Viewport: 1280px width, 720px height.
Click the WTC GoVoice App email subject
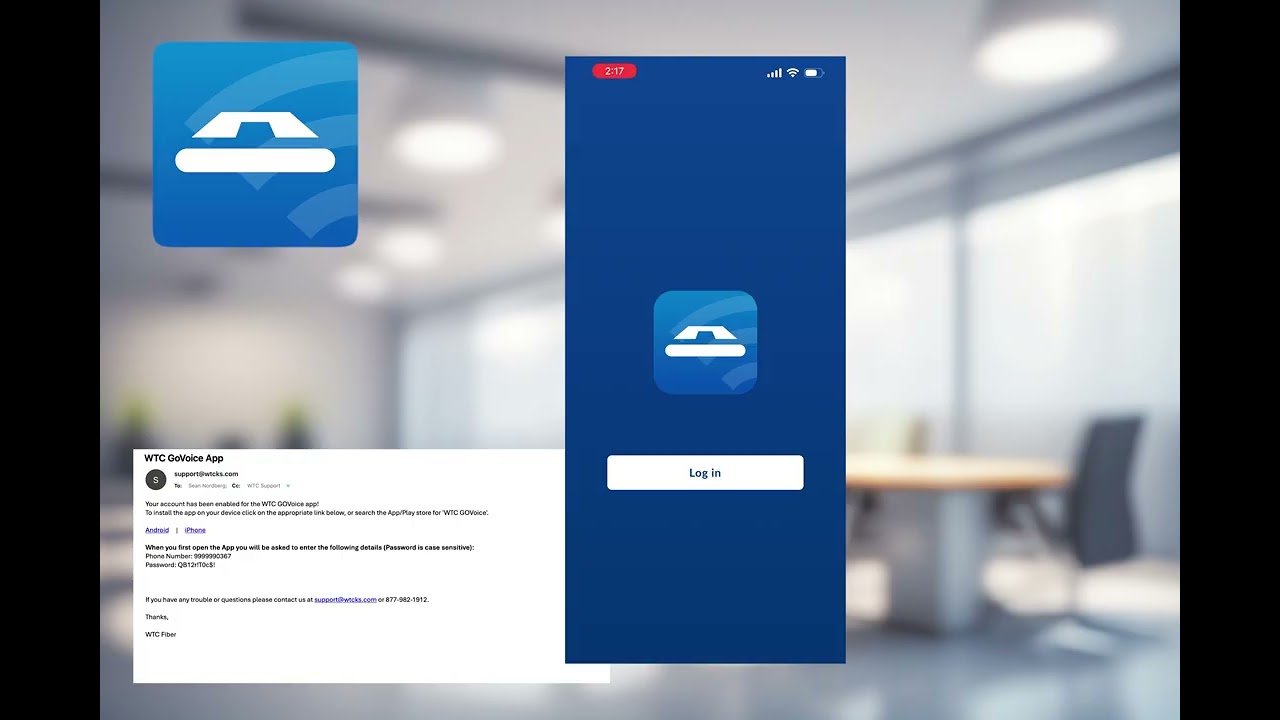[x=184, y=458]
